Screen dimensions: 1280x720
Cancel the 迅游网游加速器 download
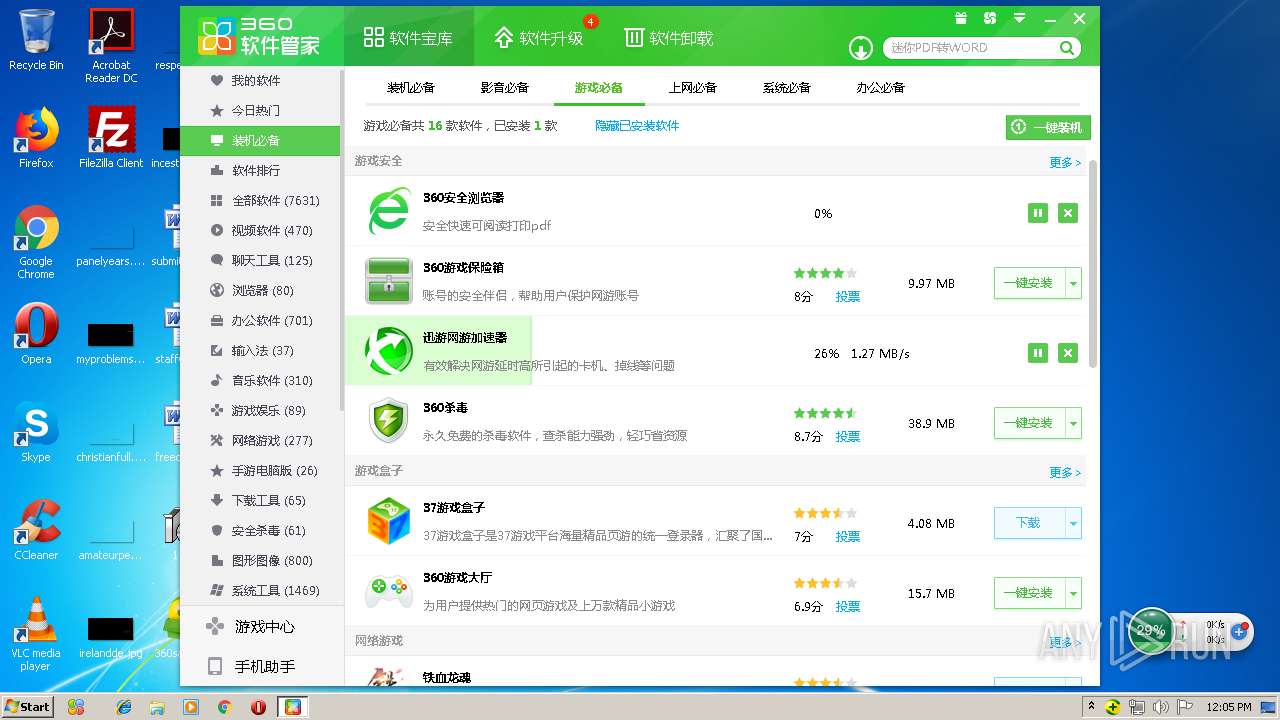[1068, 353]
